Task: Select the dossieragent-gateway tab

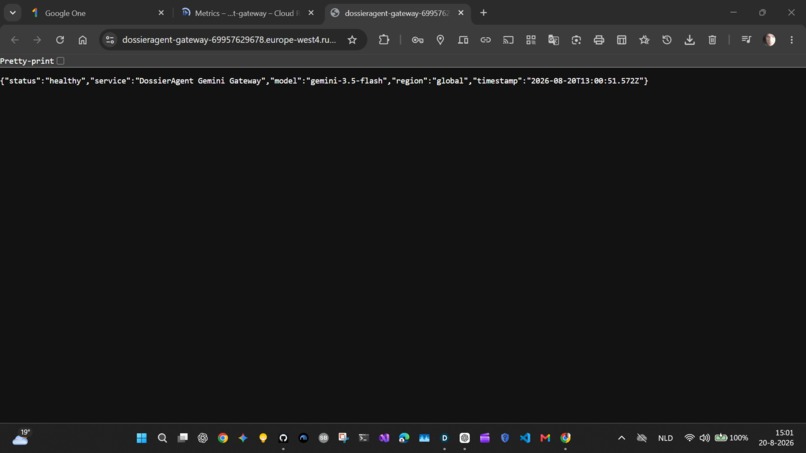Action: coord(396,13)
